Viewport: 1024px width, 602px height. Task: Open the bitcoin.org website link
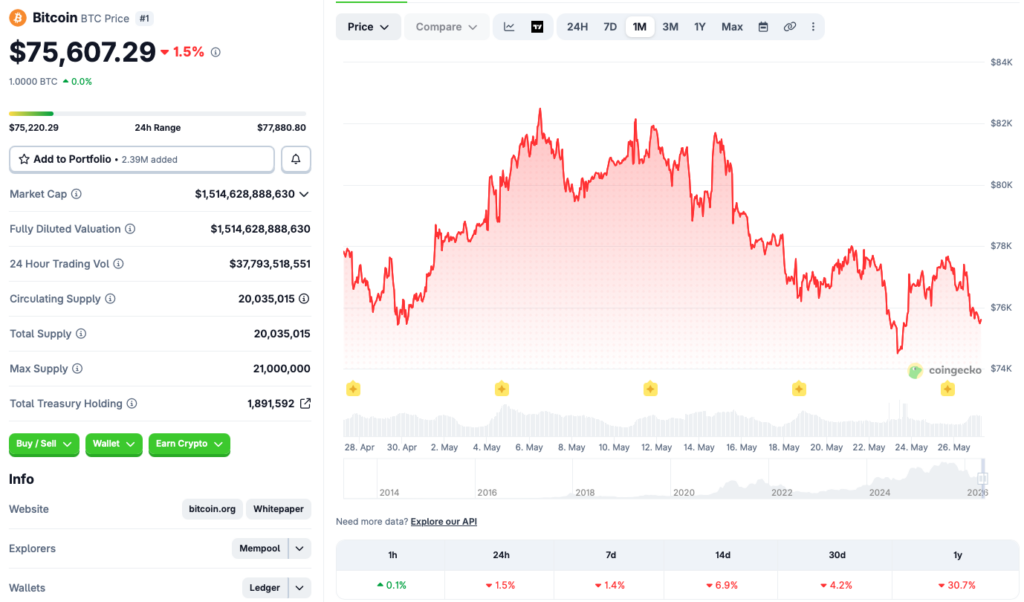[212, 509]
